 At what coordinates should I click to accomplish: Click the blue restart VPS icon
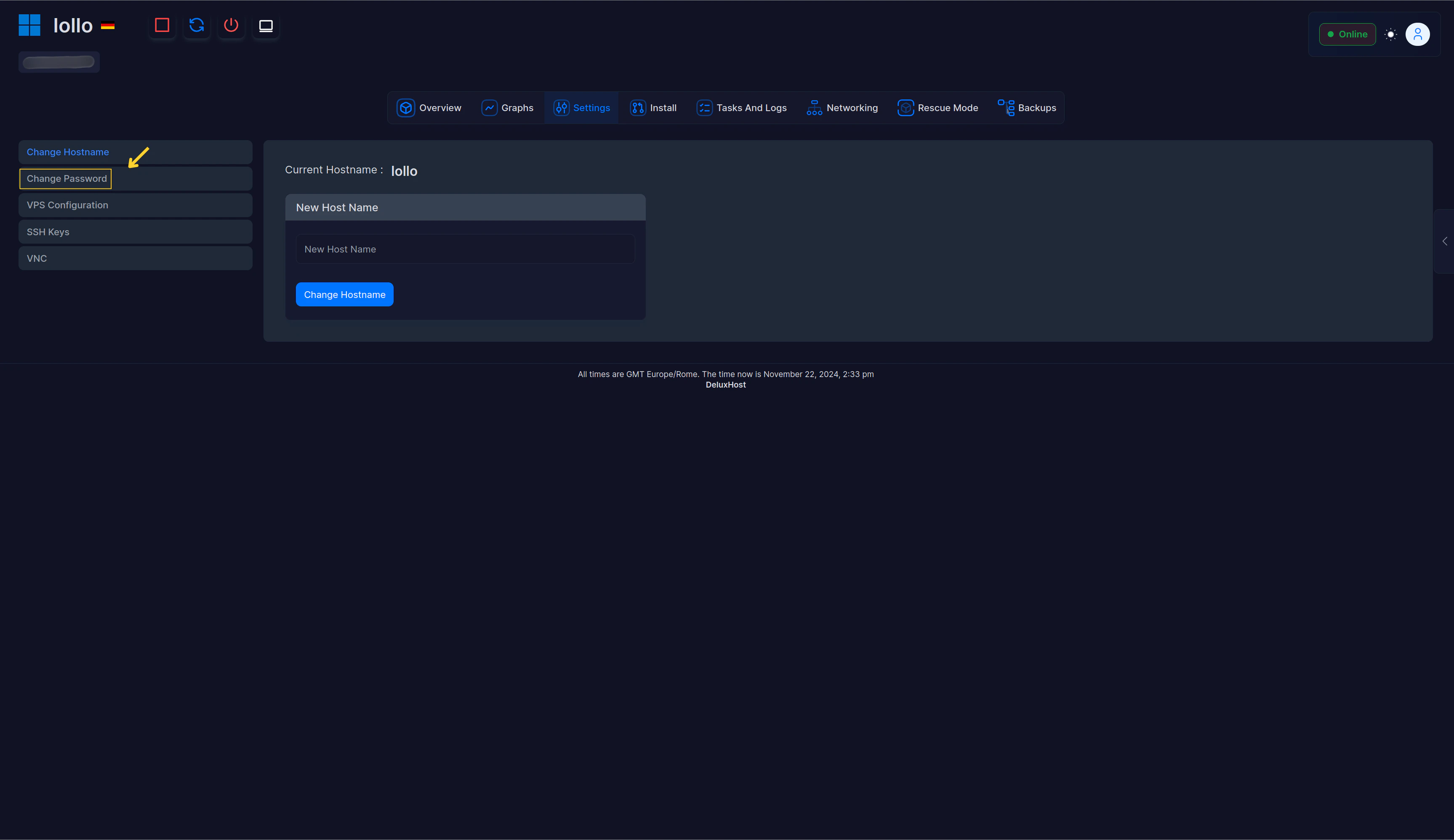[196, 25]
